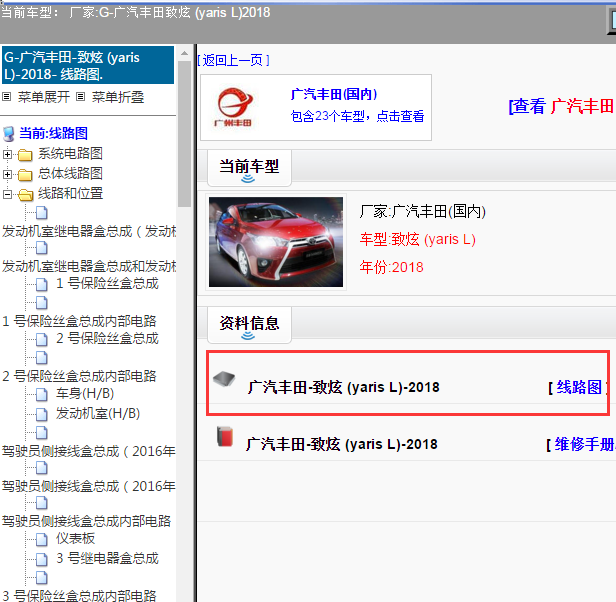Select the 资料信息 tab header
The height and width of the screenshot is (602, 616).
pos(249,325)
